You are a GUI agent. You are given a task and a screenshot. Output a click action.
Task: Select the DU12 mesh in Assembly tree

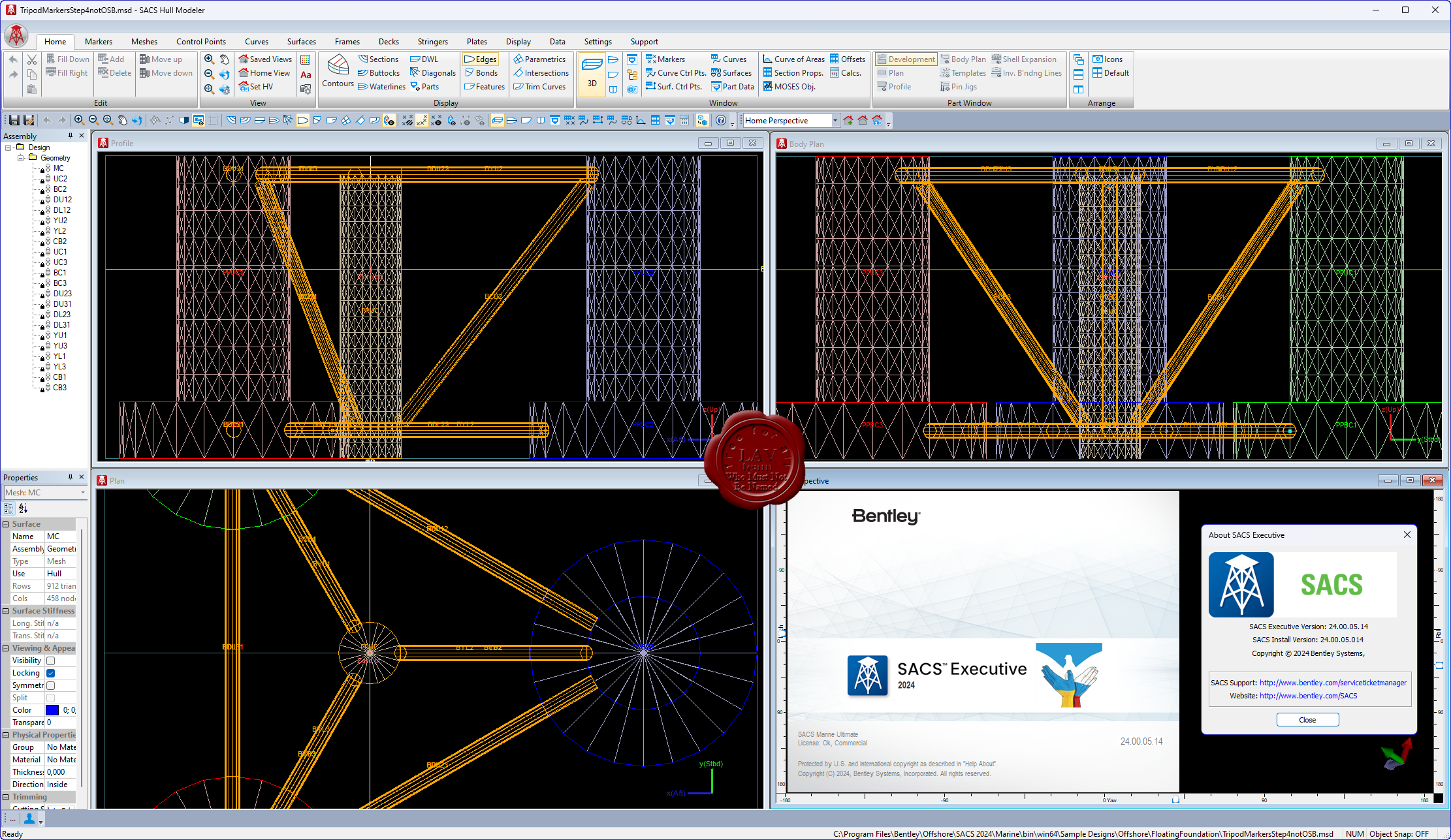(62, 199)
